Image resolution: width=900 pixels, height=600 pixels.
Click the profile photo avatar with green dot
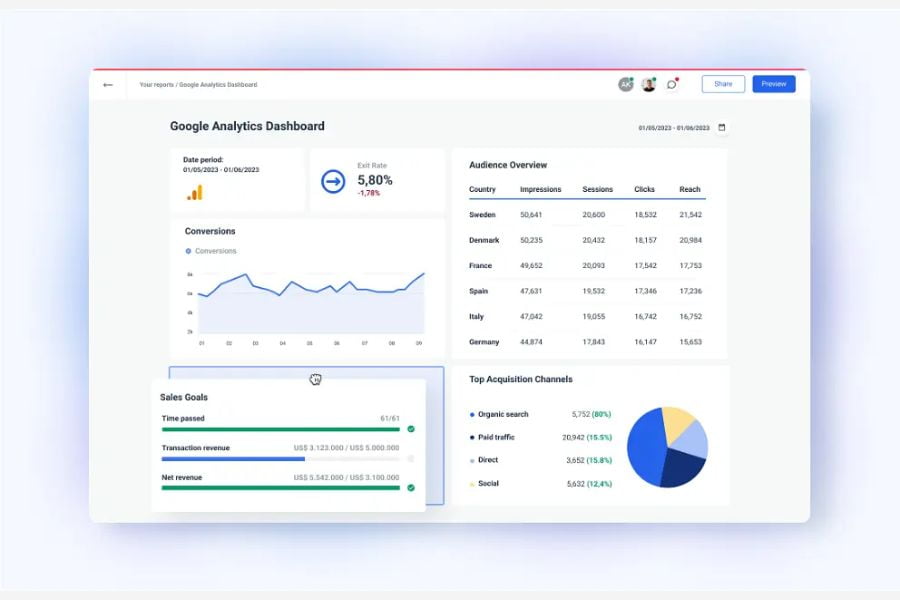tap(648, 85)
